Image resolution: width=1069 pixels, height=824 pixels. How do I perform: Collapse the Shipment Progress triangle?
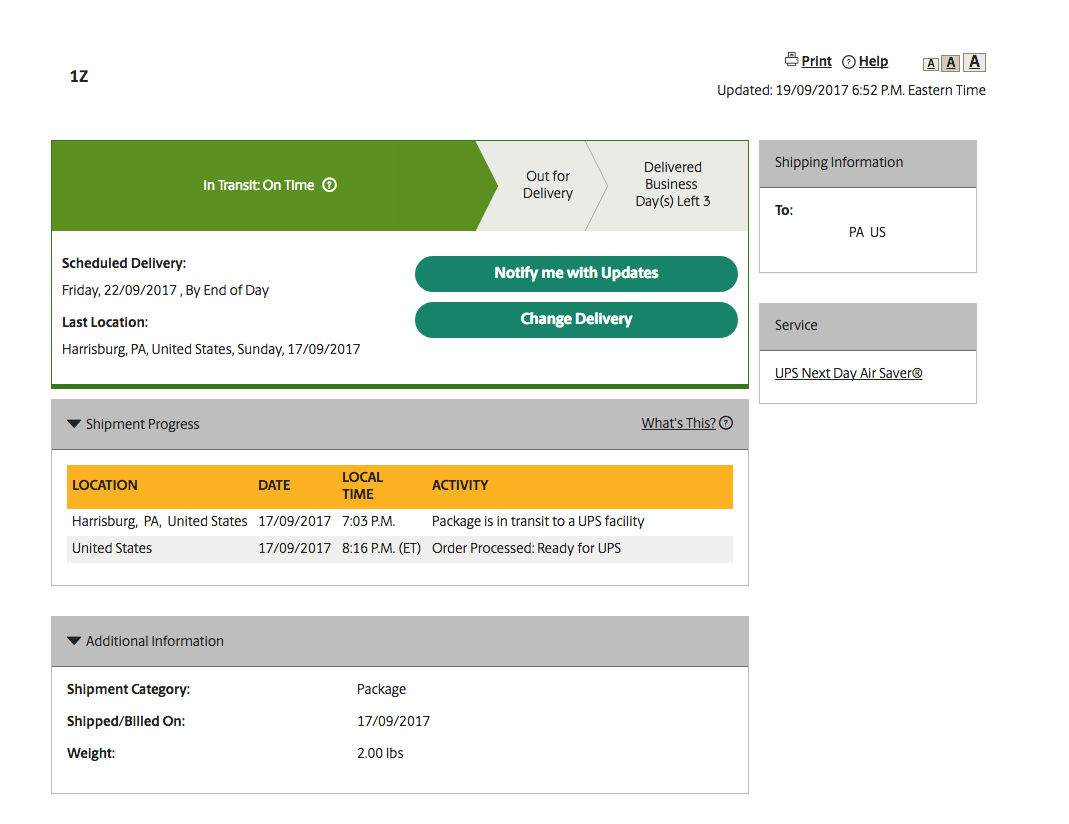coord(74,424)
